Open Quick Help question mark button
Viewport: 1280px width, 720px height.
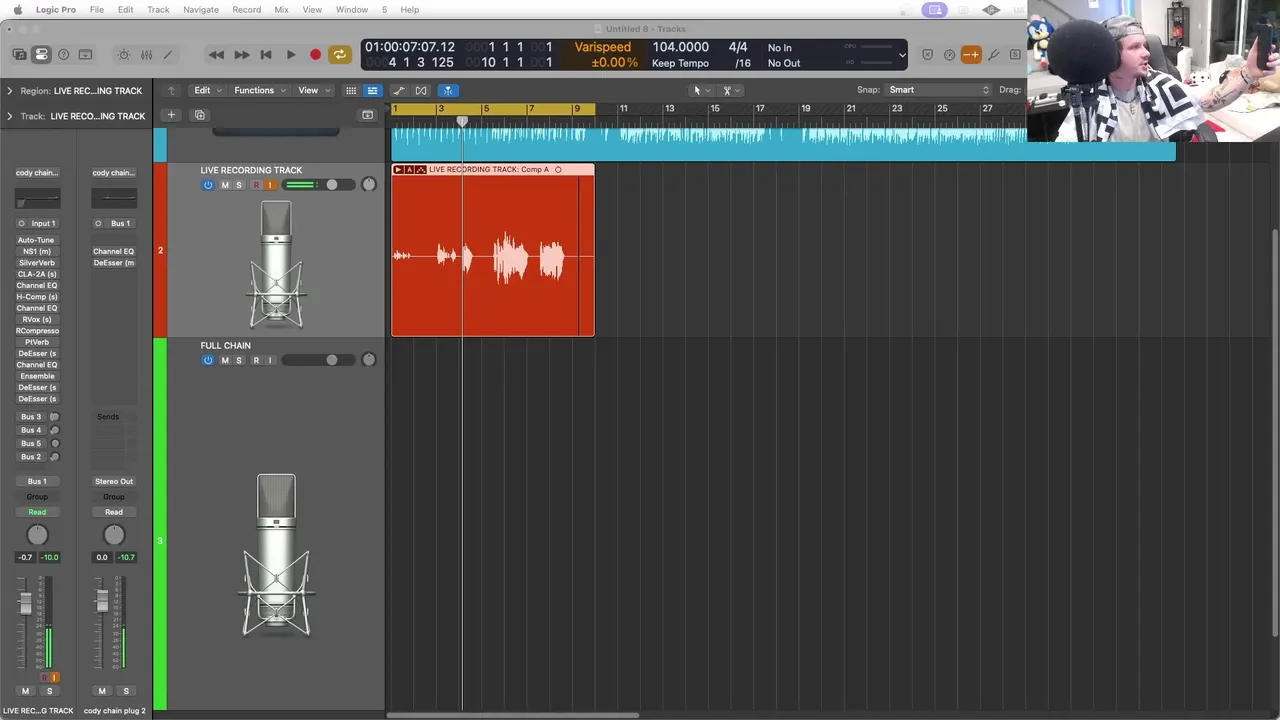(63, 55)
